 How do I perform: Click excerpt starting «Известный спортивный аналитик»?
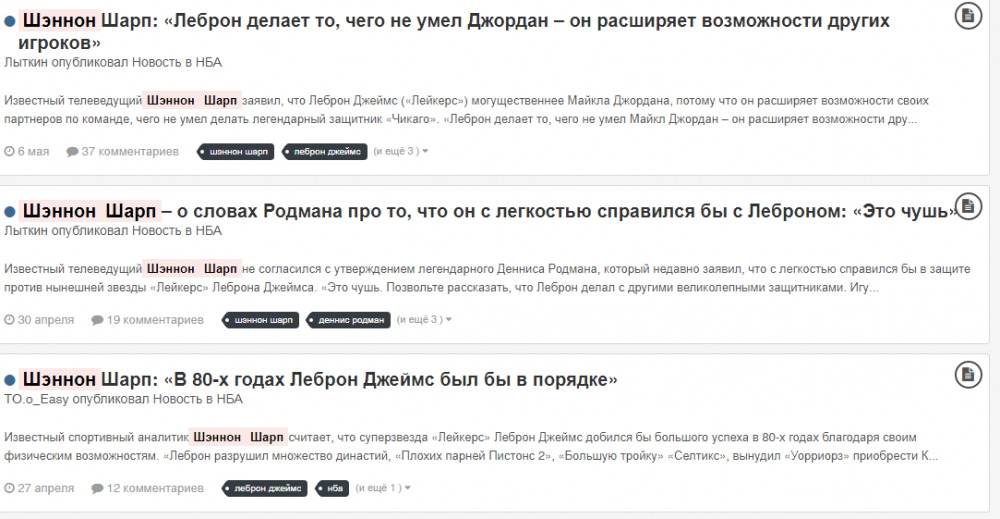pos(471,446)
